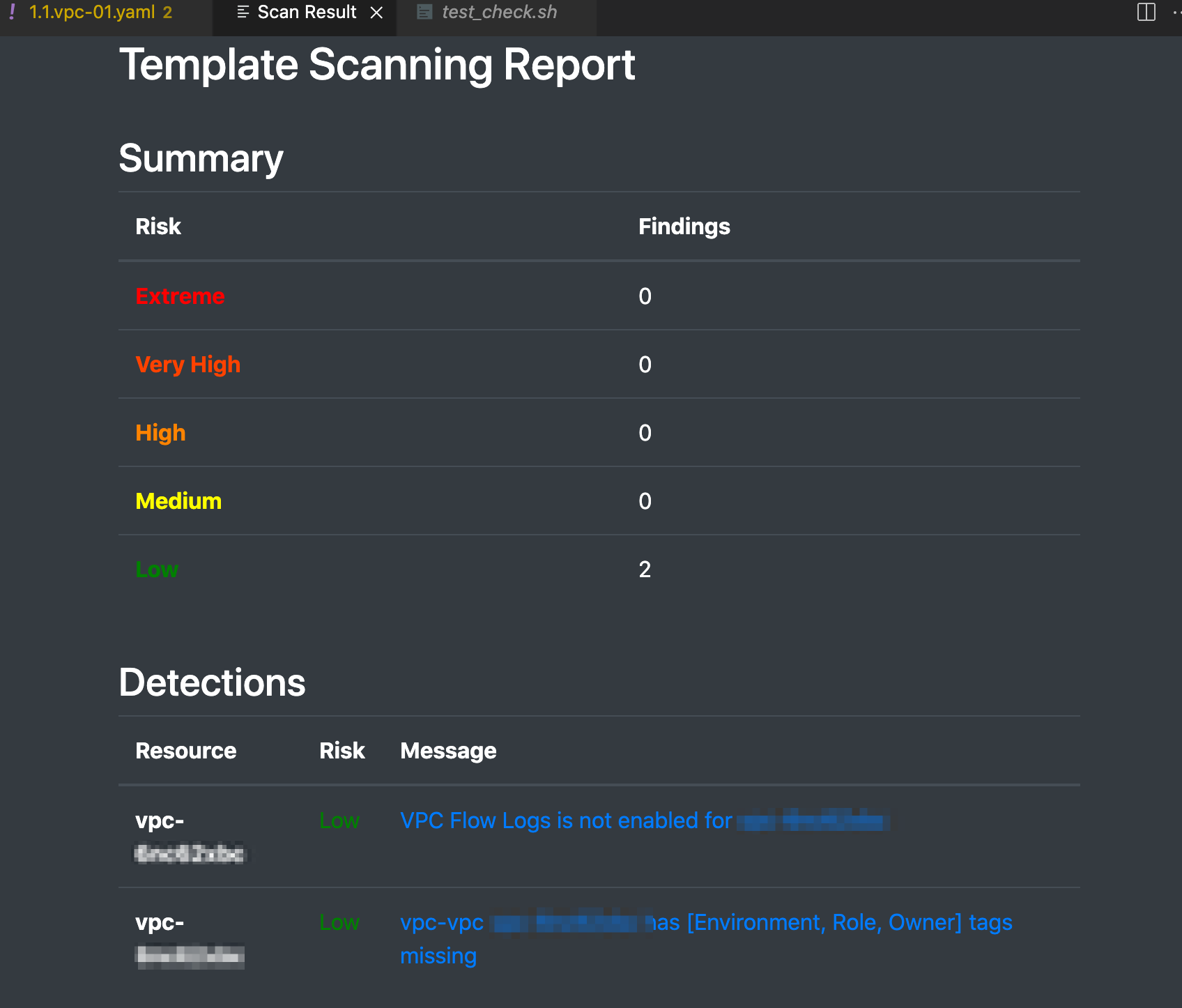1182x1008 pixels.
Task: Click the Scan Result tab's list icon
Action: [x=243, y=13]
